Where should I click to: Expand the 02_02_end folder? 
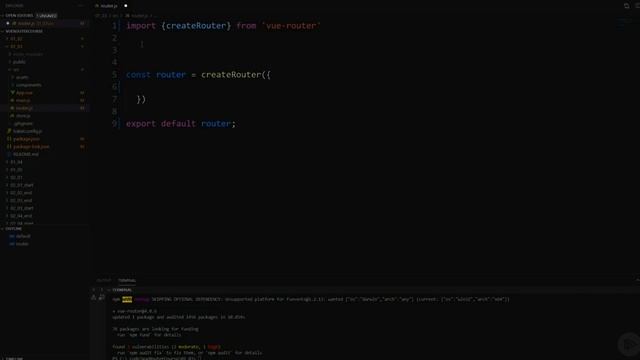click(x=21, y=193)
